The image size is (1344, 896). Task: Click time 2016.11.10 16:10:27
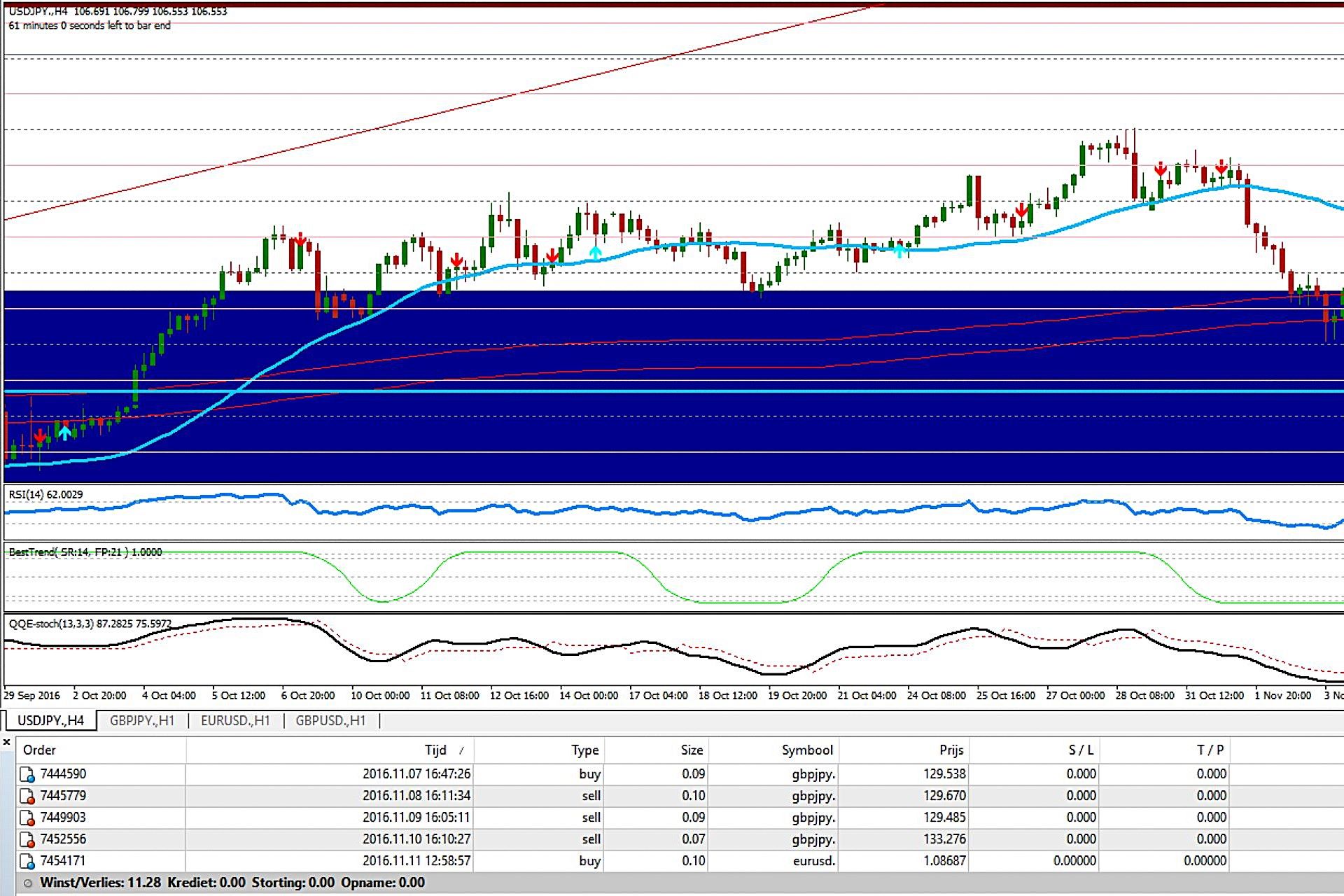[x=416, y=839]
